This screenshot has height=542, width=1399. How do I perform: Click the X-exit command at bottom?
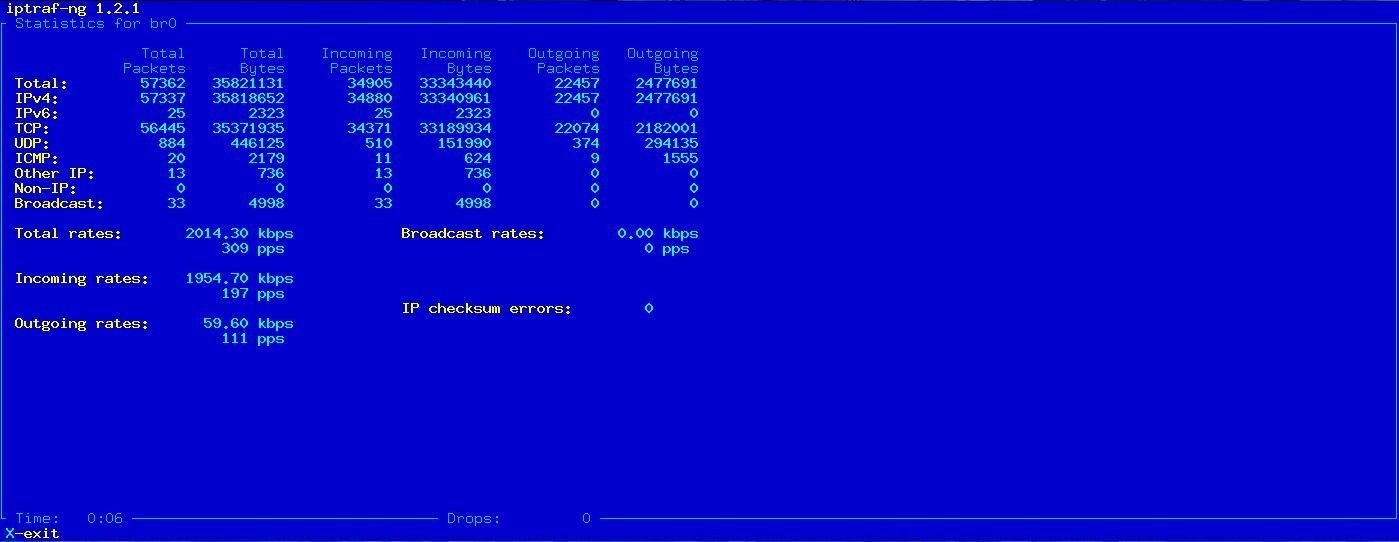[32, 533]
